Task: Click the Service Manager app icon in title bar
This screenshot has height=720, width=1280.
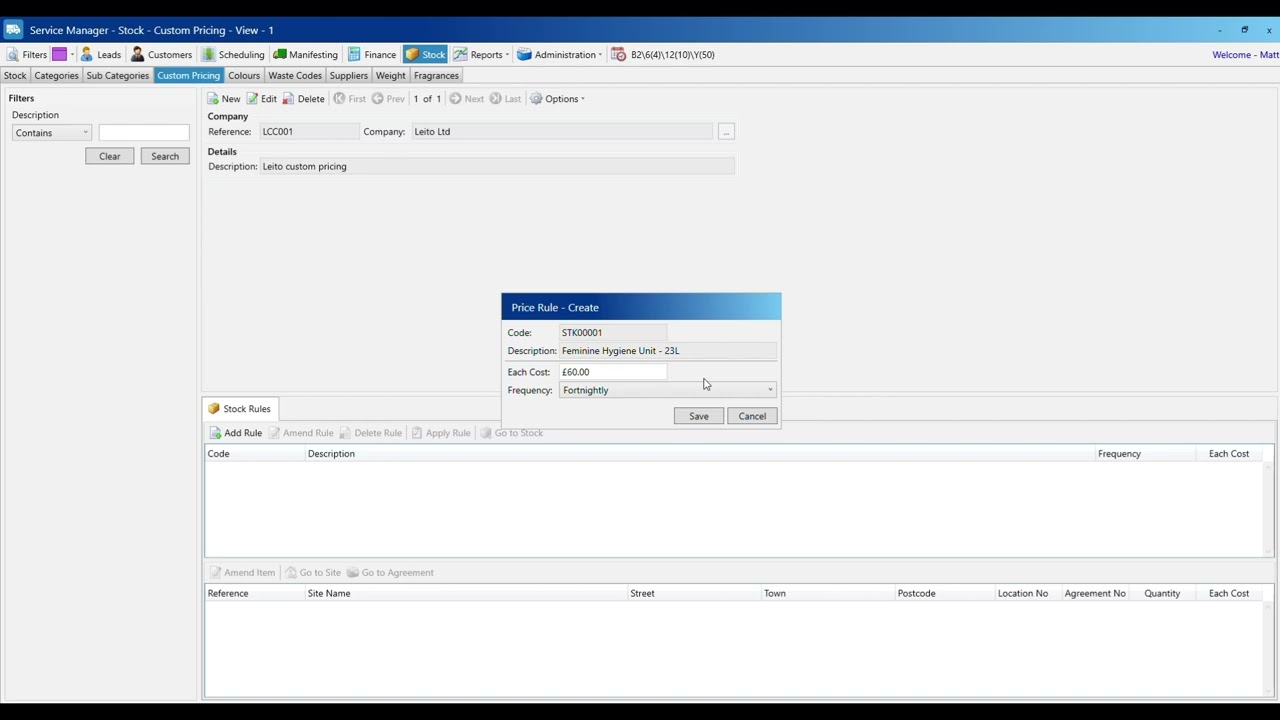Action: (x=13, y=30)
